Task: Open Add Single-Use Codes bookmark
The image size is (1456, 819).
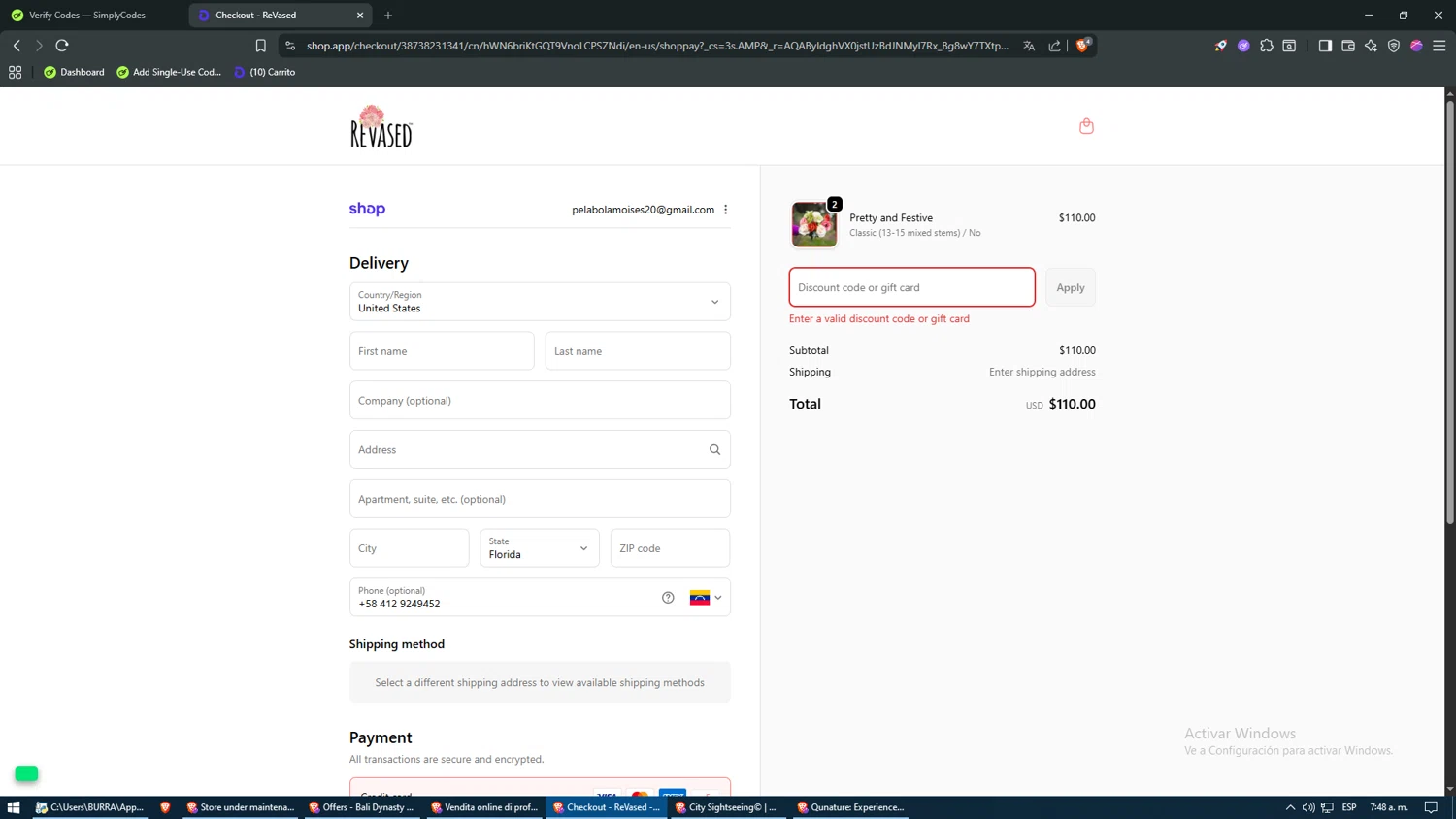Action: click(x=169, y=72)
